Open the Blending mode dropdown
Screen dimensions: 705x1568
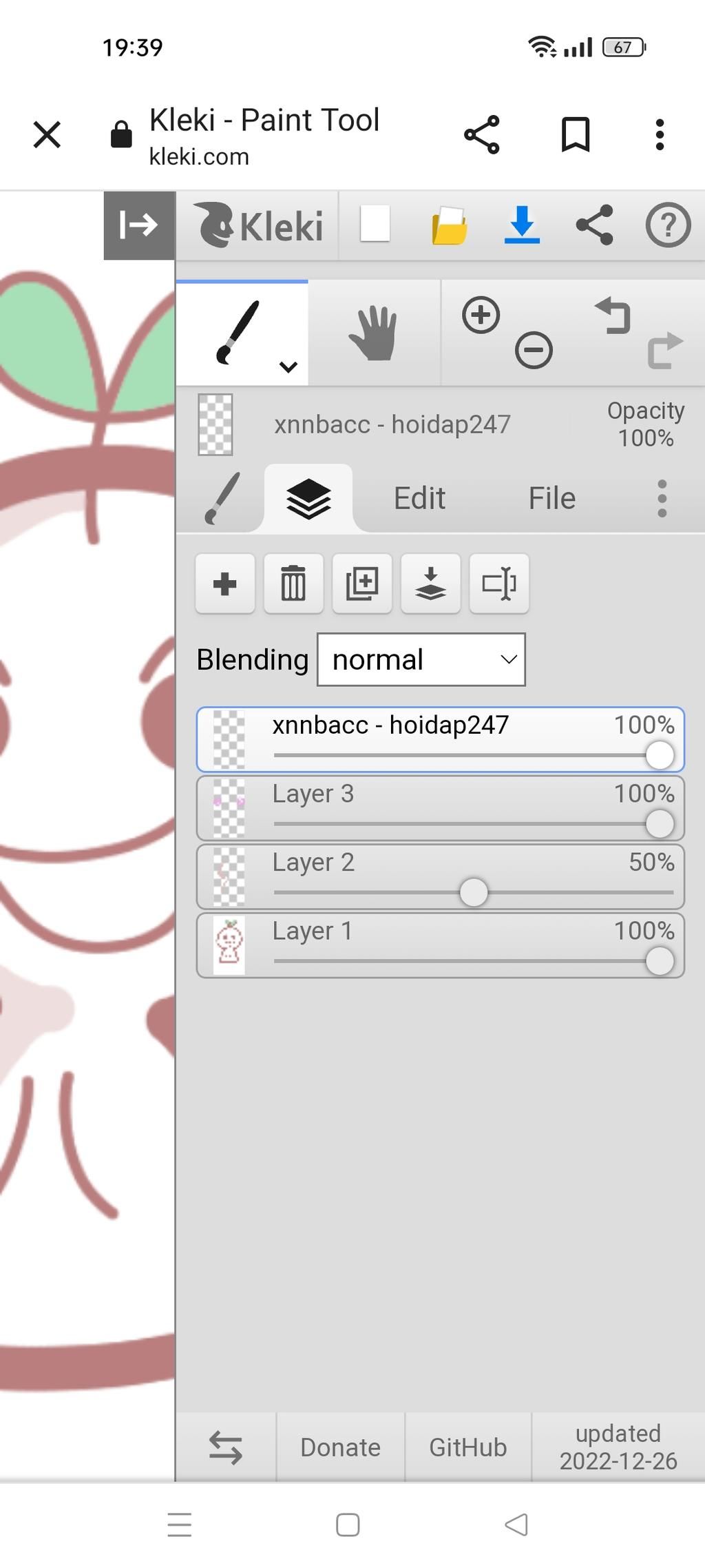point(421,660)
